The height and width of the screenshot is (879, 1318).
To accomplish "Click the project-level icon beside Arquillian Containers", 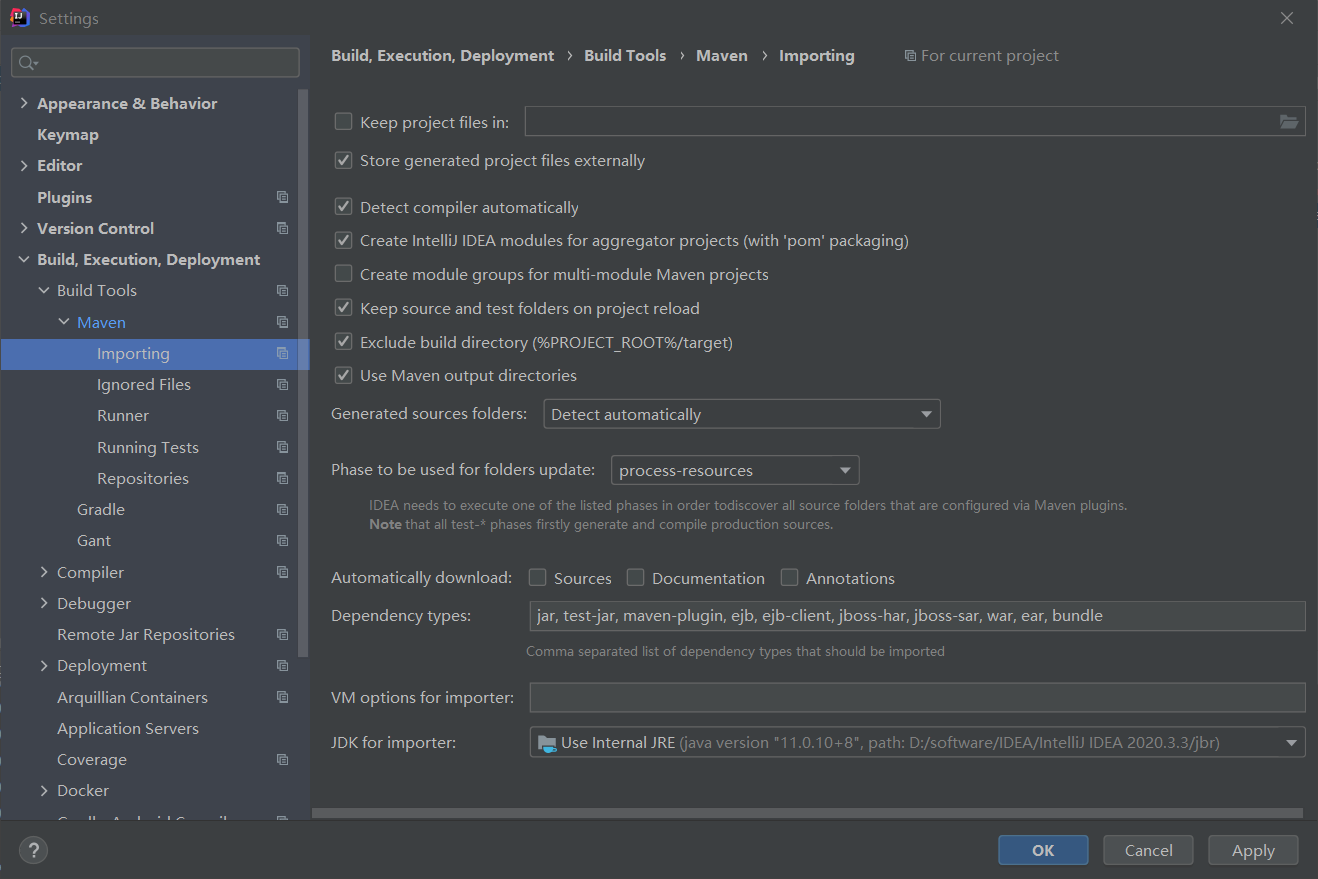I will pyautogui.click(x=283, y=697).
